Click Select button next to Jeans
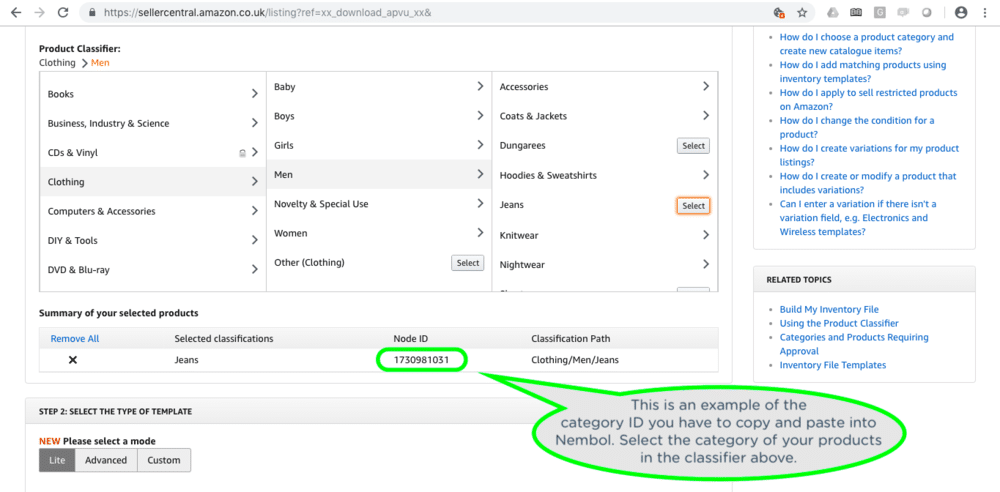The height and width of the screenshot is (492, 1000). coord(693,205)
